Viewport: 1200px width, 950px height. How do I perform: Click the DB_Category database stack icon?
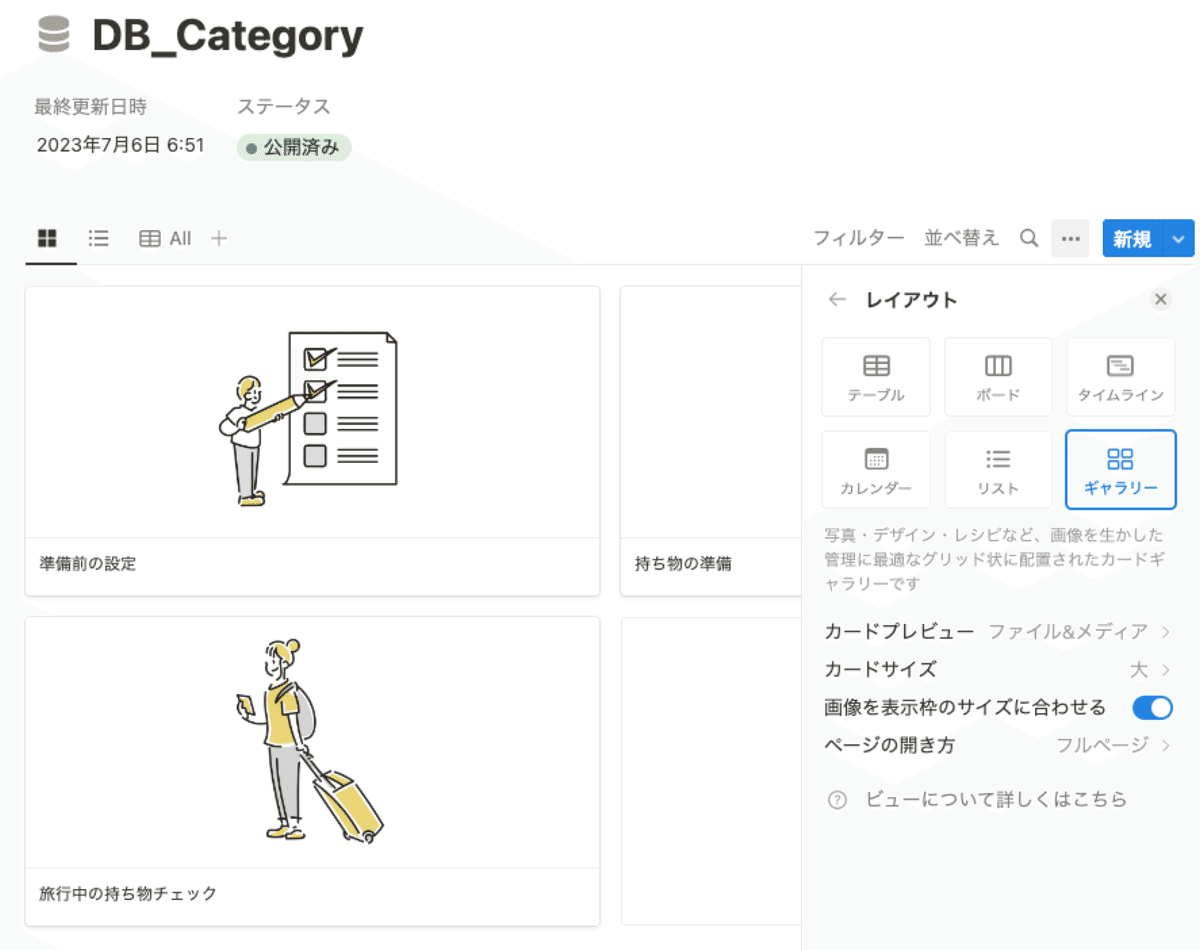(54, 35)
